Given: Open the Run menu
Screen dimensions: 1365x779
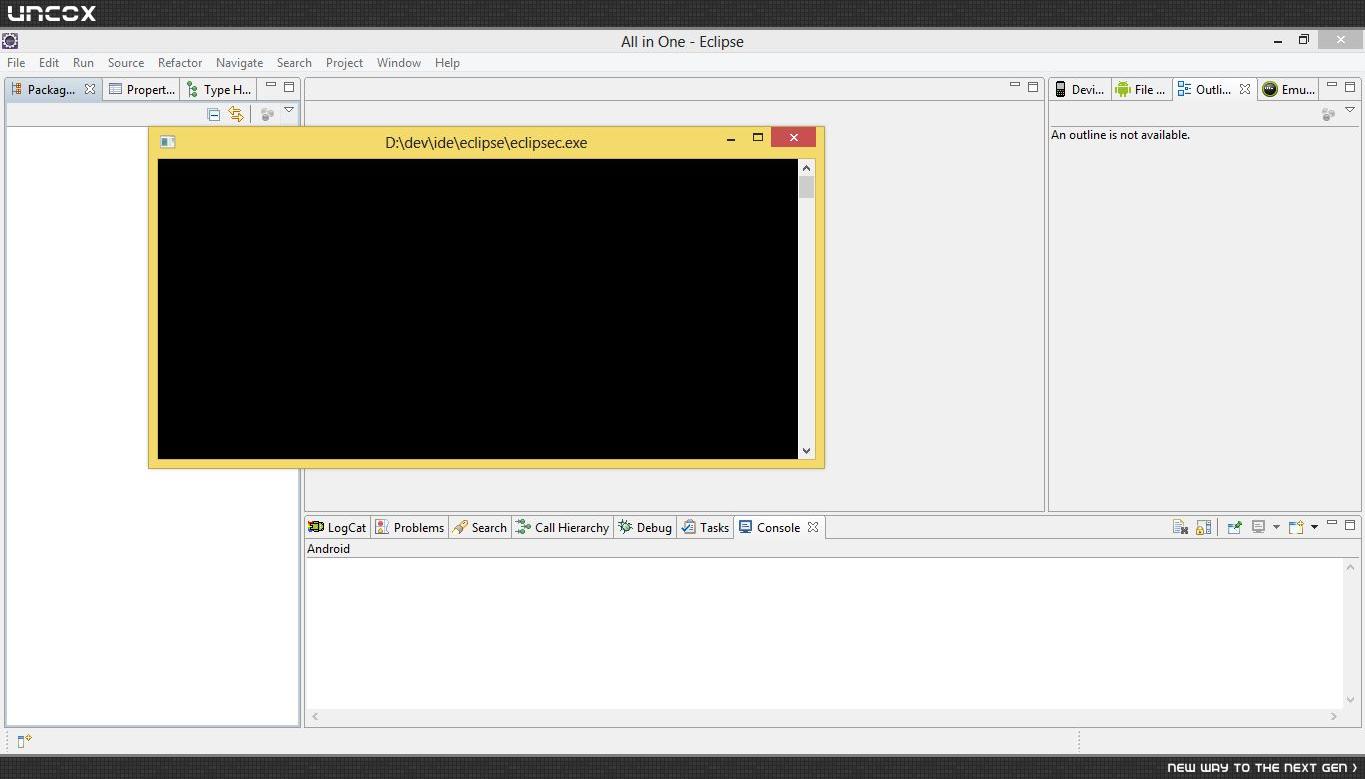Looking at the screenshot, I should pyautogui.click(x=83, y=62).
